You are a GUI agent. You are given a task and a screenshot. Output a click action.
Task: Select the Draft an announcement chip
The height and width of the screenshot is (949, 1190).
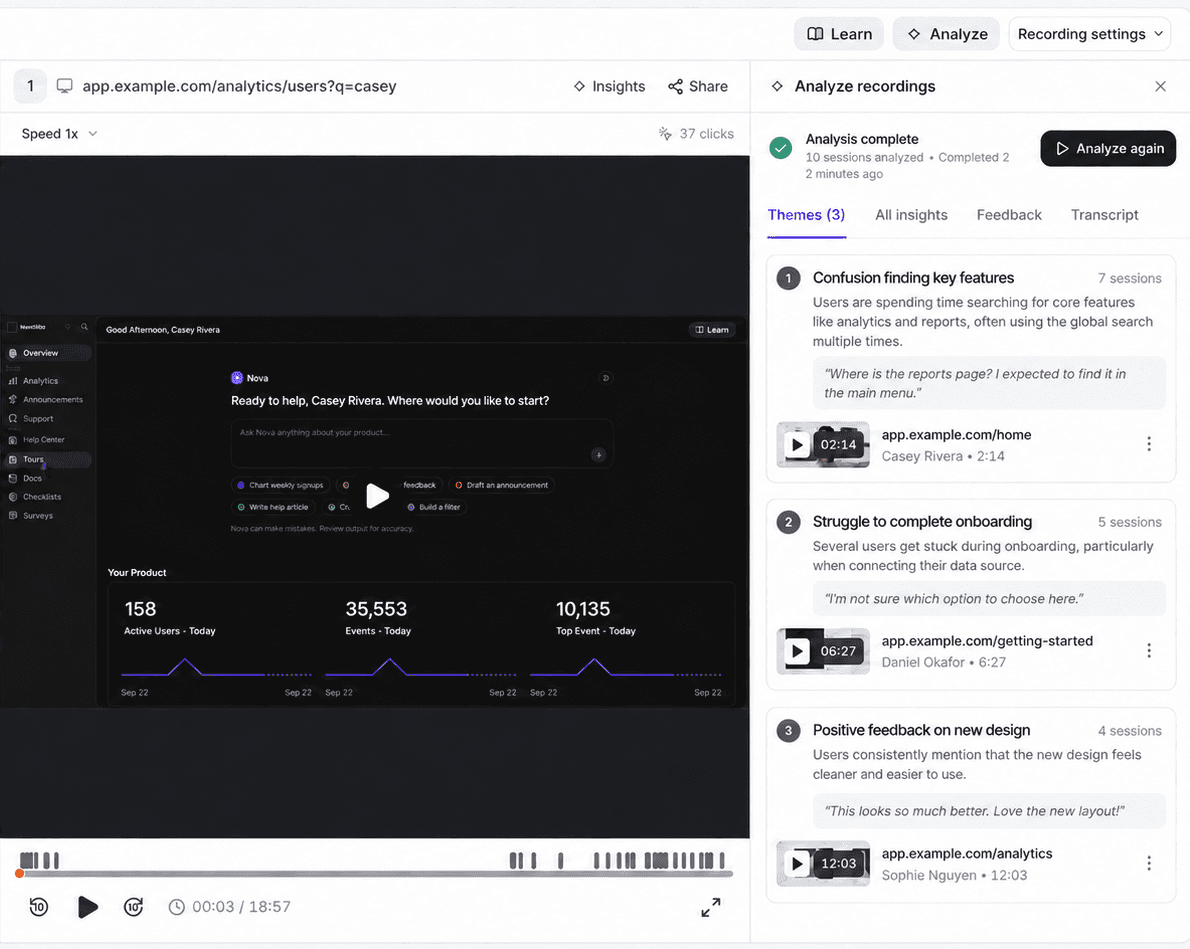(501, 485)
